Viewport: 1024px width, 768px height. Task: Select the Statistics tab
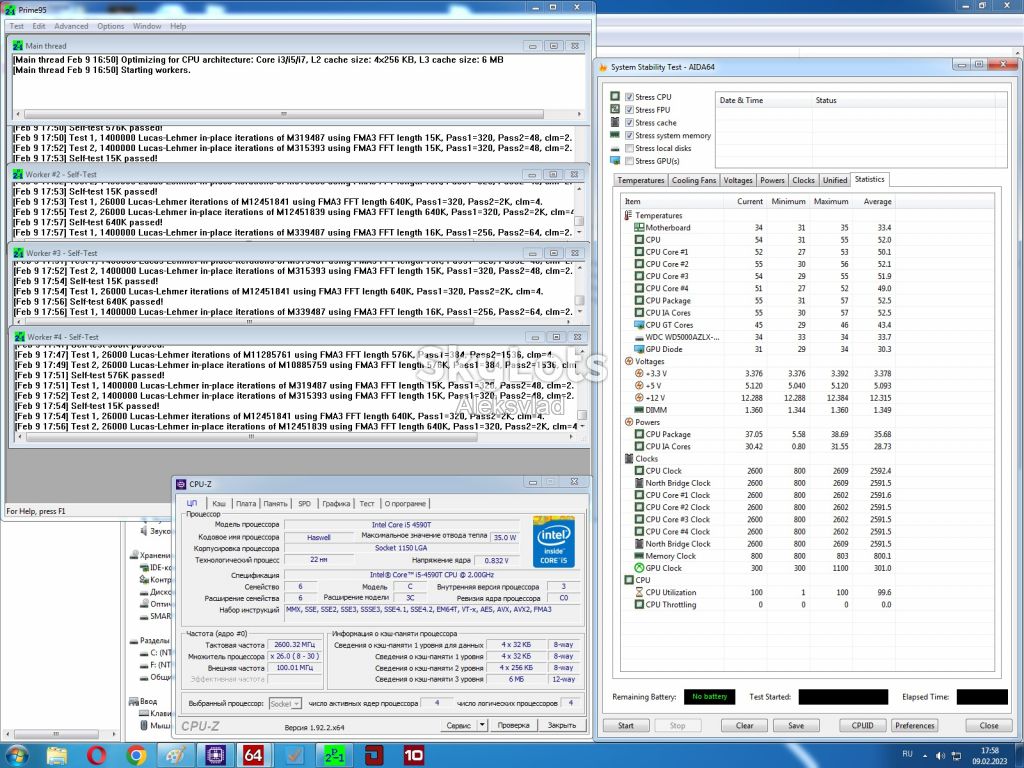pyautogui.click(x=869, y=179)
